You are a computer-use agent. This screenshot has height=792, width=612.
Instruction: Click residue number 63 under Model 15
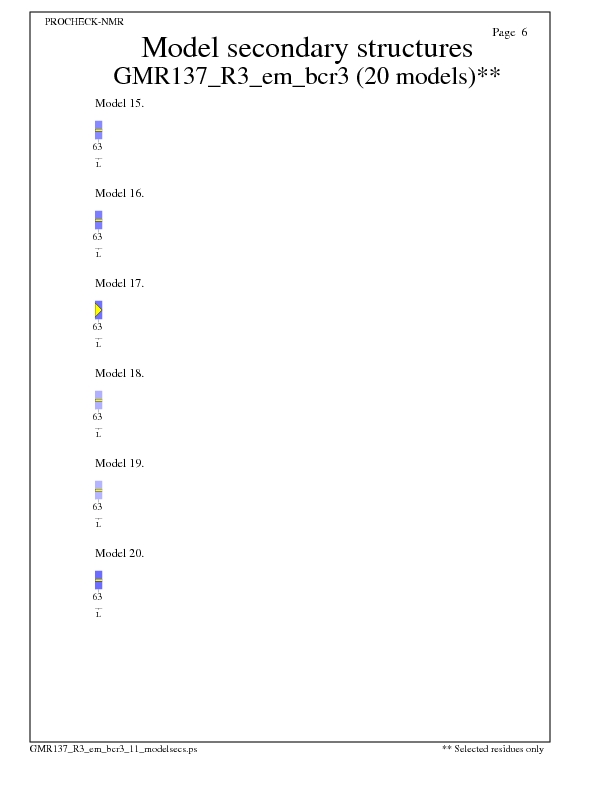point(98,147)
